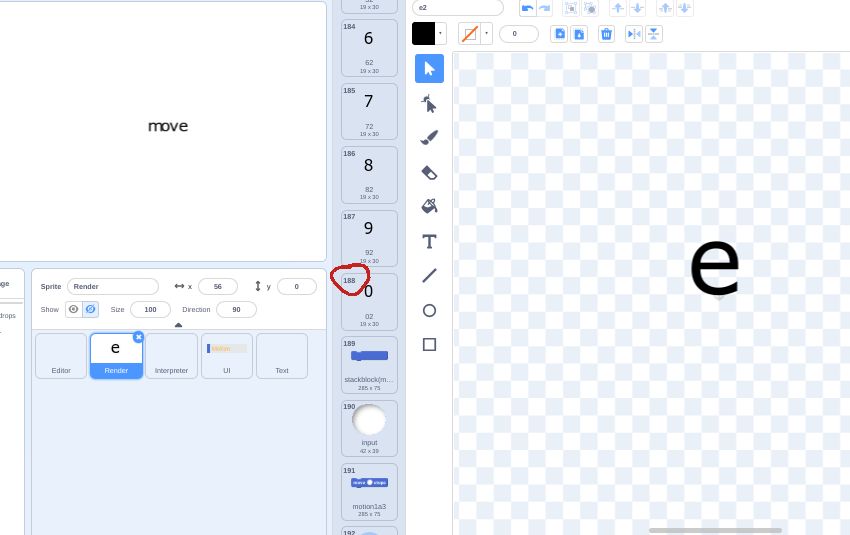Click the outline width field
Screen dimensions: 850x535
(518, 34)
